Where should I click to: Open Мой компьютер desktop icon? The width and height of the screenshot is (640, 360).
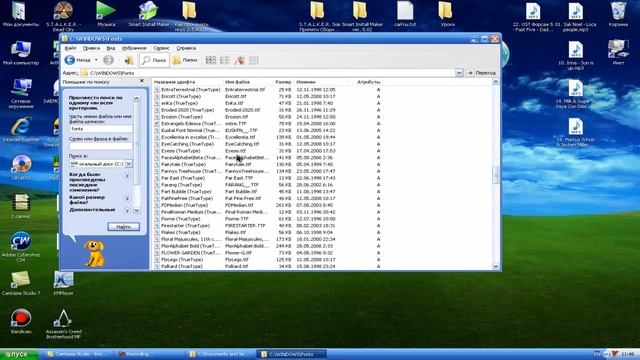[x=21, y=53]
